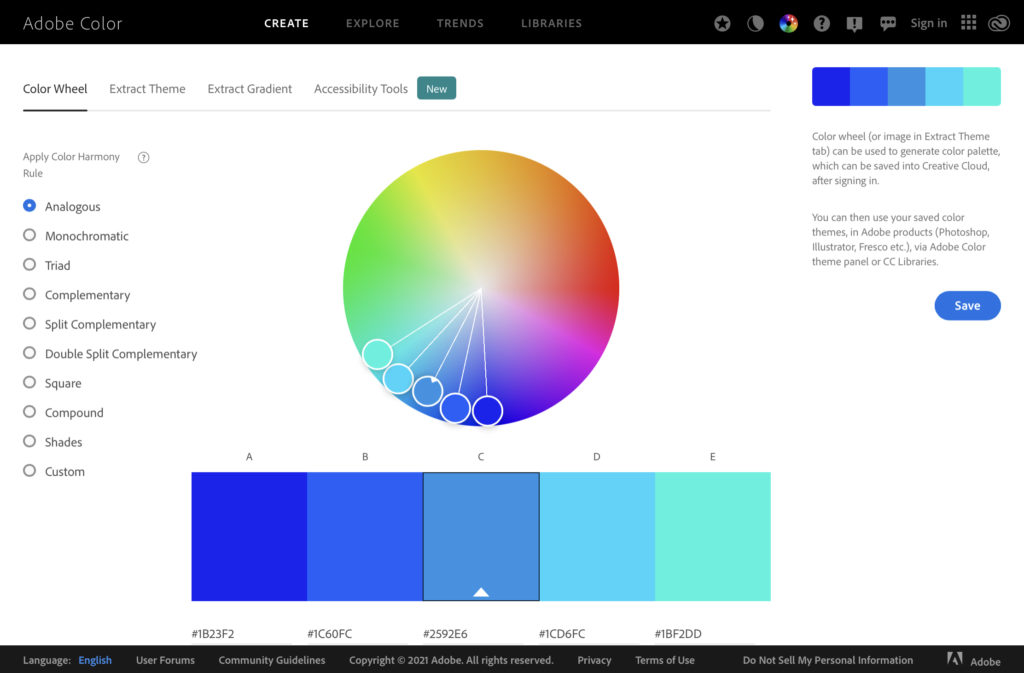Viewport: 1024px width, 673px height.
Task: Pick the Shades harmony option
Action: [x=29, y=442]
